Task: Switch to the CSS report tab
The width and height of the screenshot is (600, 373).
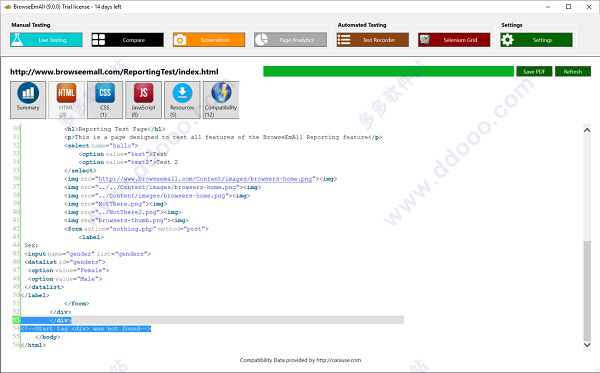Action: click(105, 100)
